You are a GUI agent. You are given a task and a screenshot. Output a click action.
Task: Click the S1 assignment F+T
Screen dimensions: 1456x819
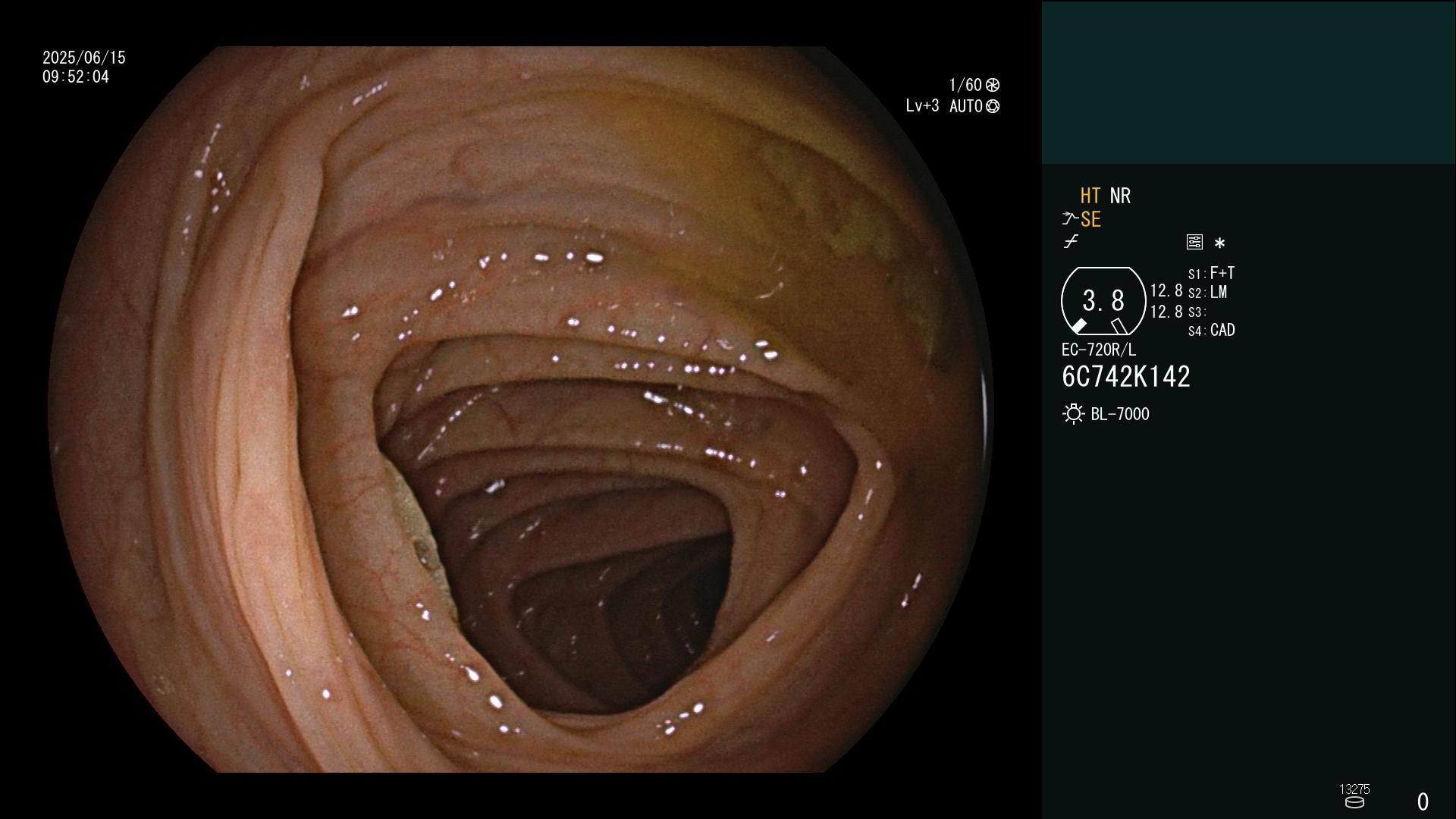pos(1222,273)
